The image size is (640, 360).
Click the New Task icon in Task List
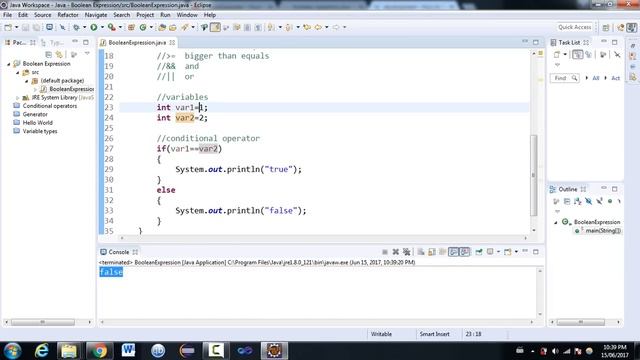coord(557,54)
